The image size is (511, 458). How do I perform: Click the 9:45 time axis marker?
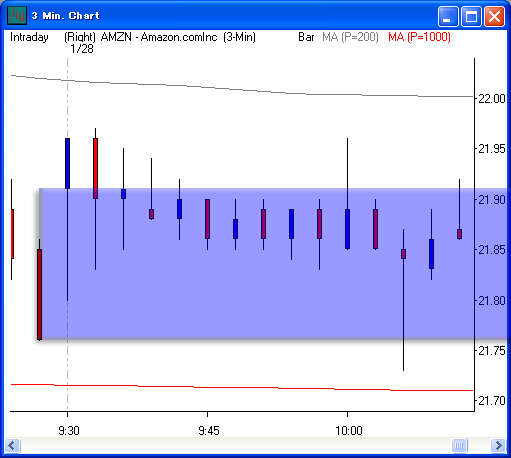[209, 431]
